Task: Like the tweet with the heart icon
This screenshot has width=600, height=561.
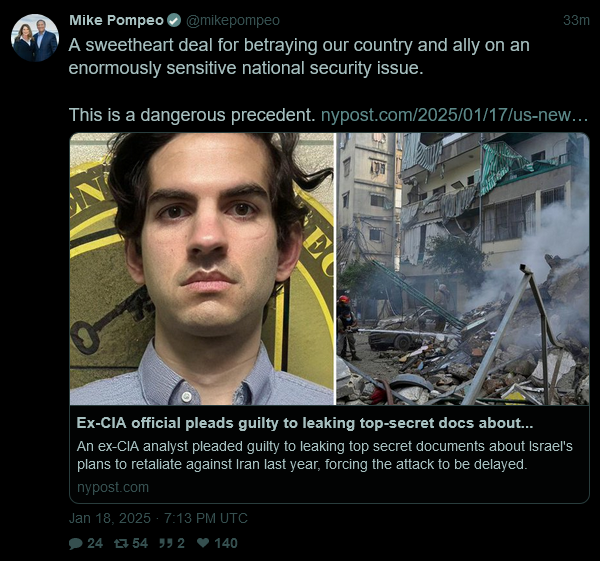Action: [203, 543]
